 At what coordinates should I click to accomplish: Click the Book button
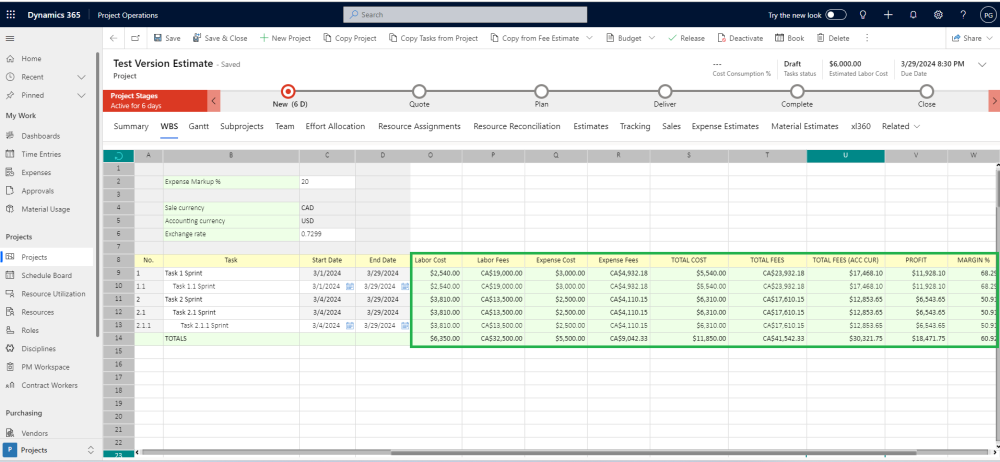pos(790,38)
